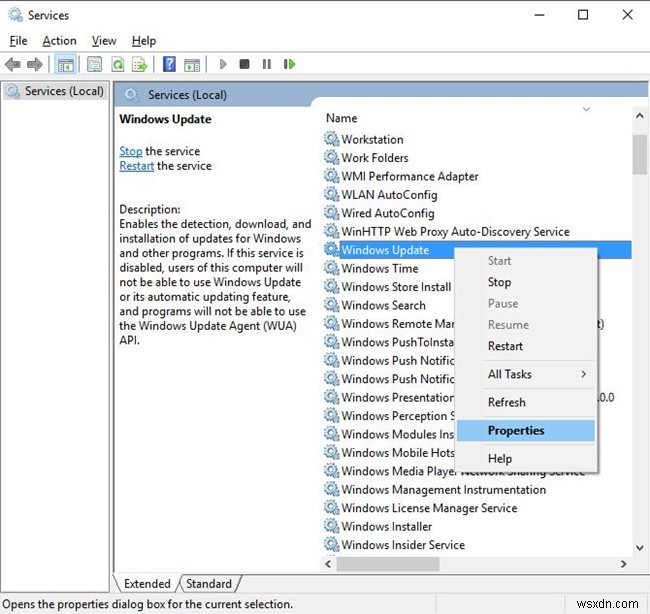Image resolution: width=650 pixels, height=614 pixels.
Task: Choose Properties from the context menu
Action: pyautogui.click(x=516, y=431)
